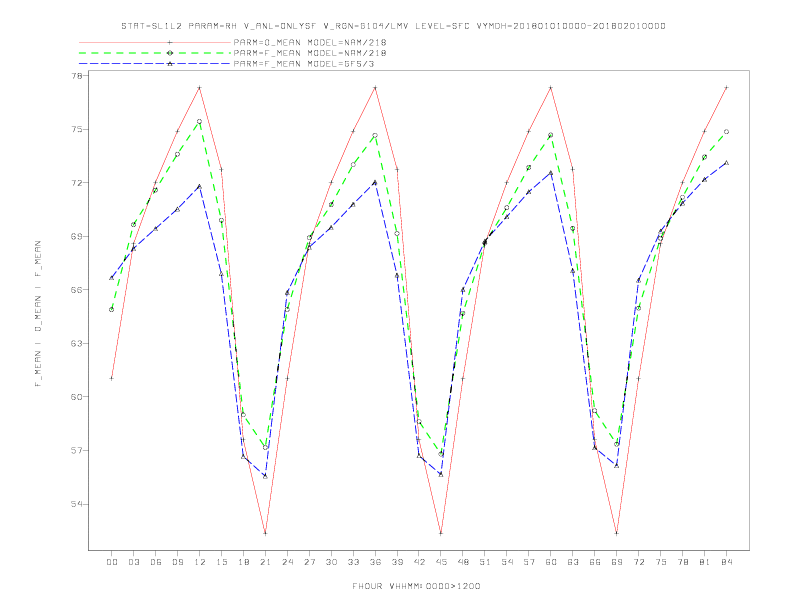Click x-axis tick label 60
The image size is (792, 612).
tap(551, 562)
